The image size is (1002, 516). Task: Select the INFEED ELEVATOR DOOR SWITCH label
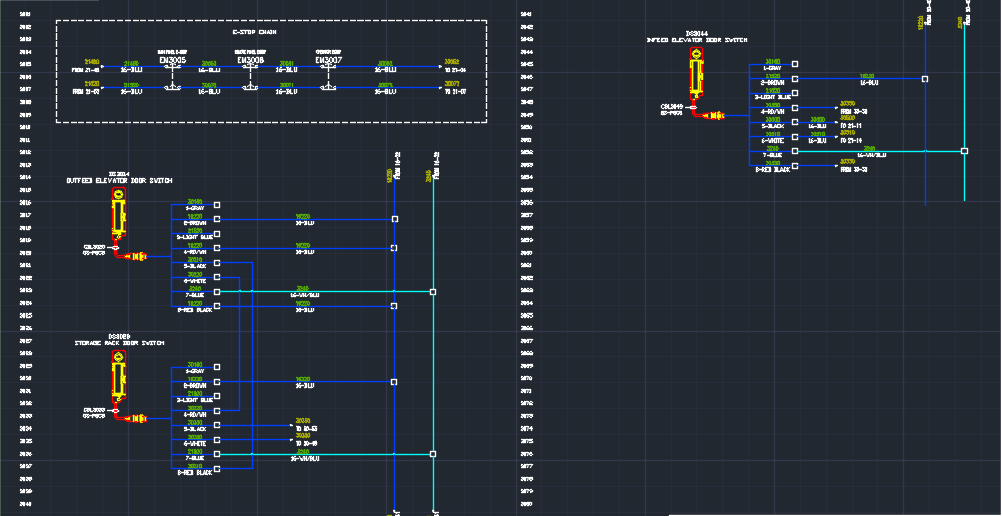[x=698, y=39]
